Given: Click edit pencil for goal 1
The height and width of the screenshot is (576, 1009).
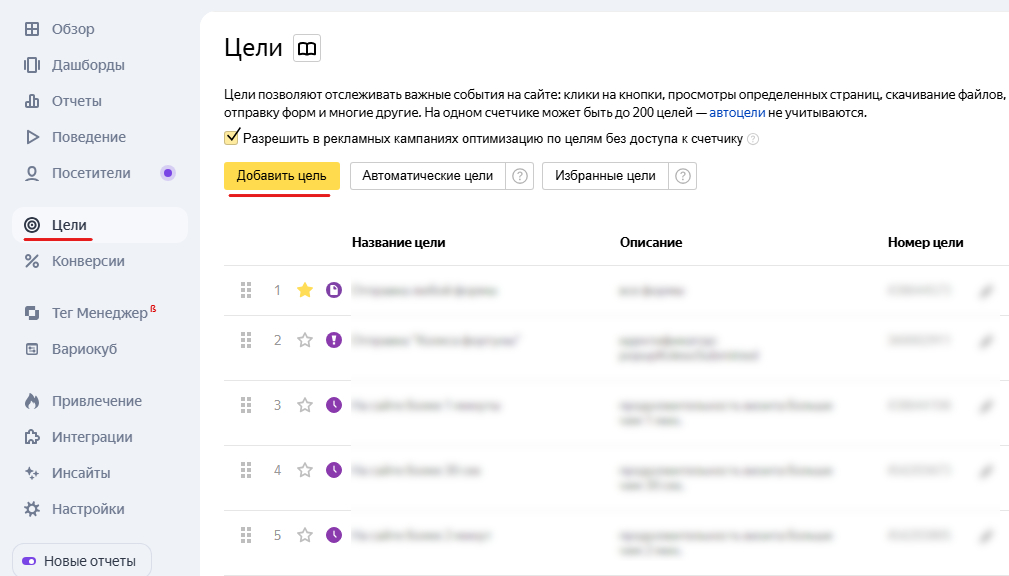Looking at the screenshot, I should pyautogui.click(x=986, y=291).
